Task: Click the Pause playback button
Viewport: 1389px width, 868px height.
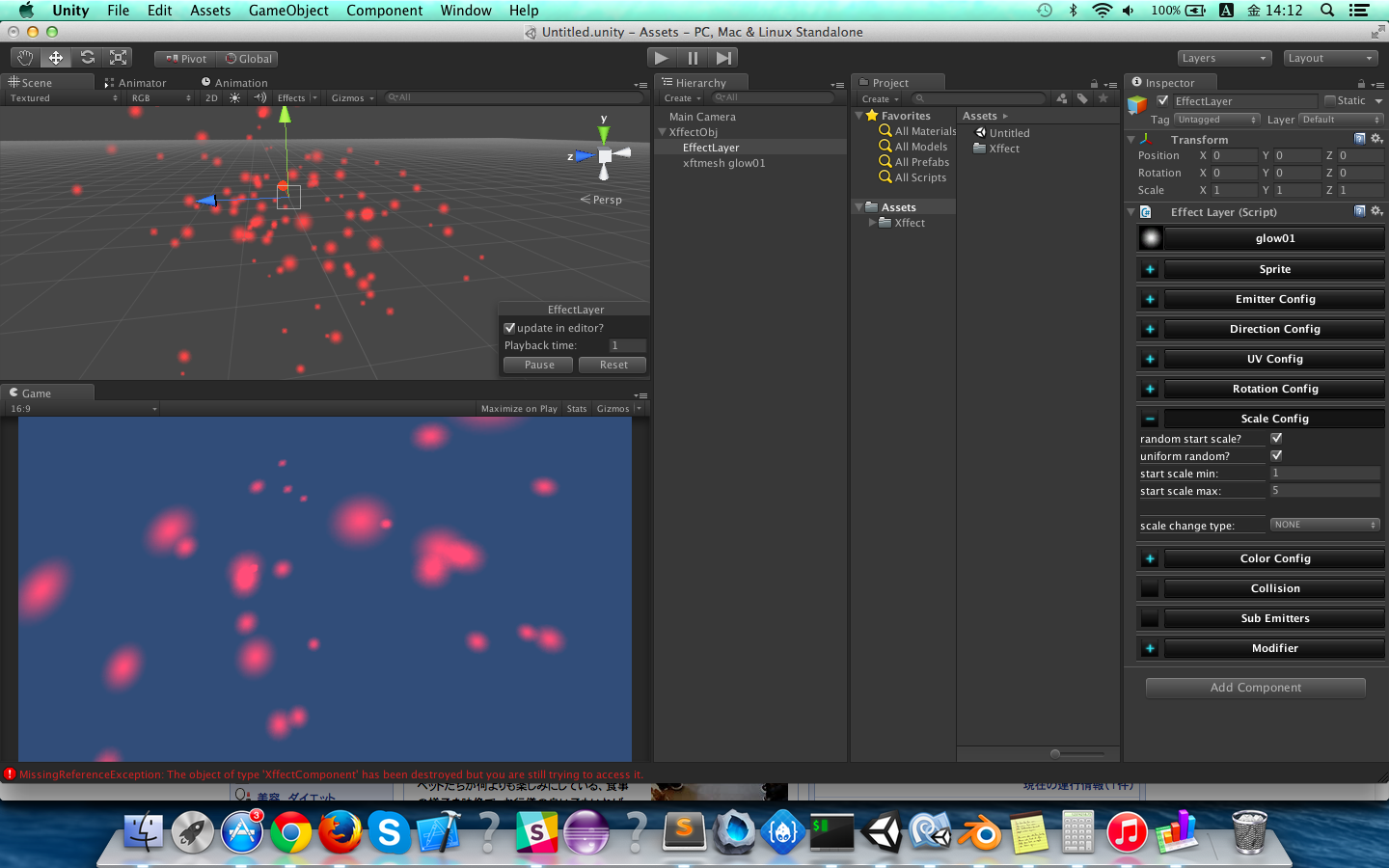Action: (693, 58)
